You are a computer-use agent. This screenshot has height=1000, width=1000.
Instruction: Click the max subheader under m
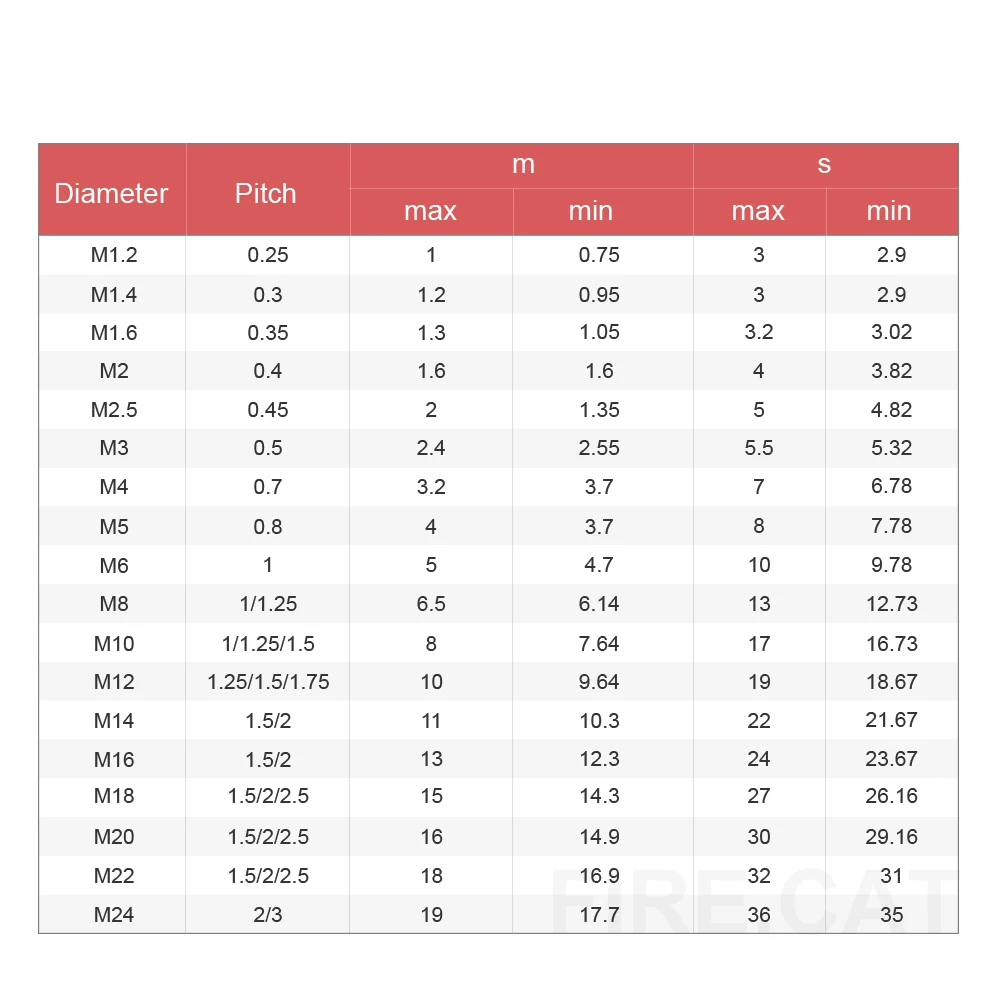[x=430, y=211]
